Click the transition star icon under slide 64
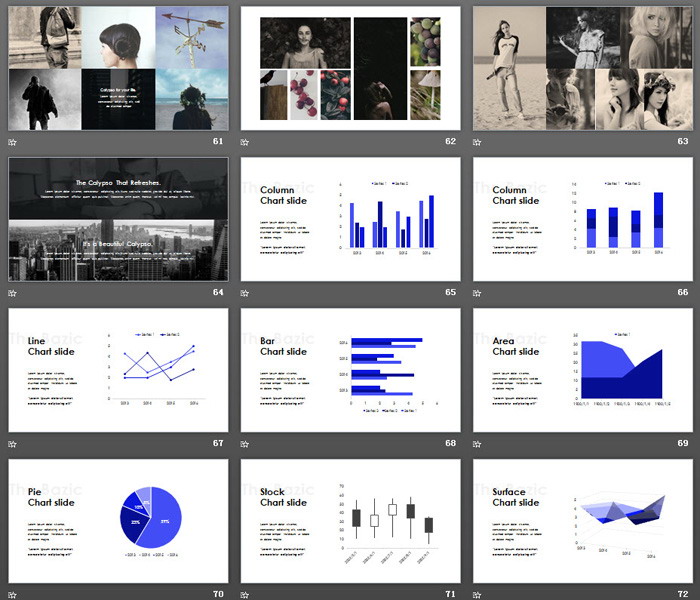The width and height of the screenshot is (700, 600). click(x=12, y=293)
